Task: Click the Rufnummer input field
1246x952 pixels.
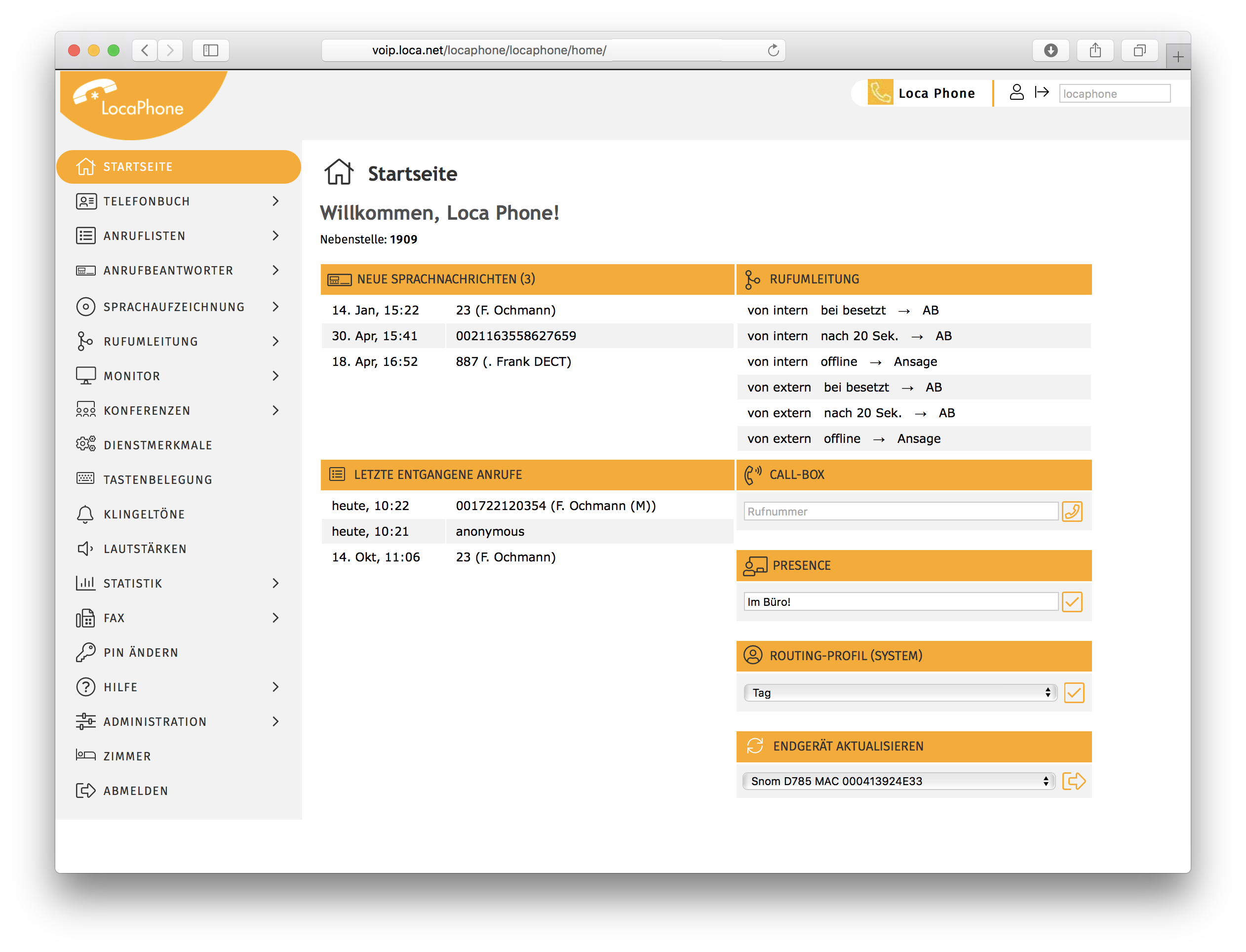Action: coord(900,511)
